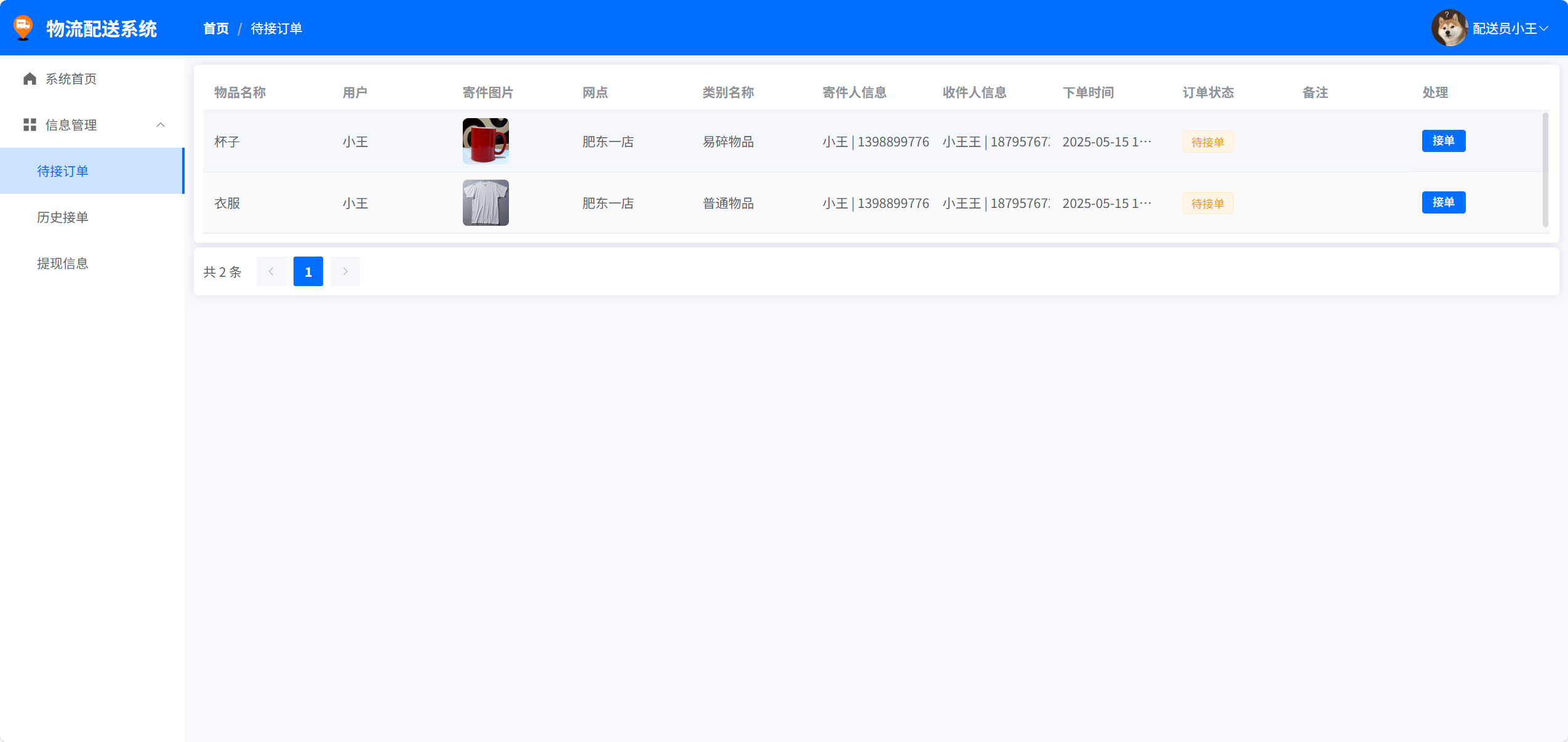Accept the 衣服 order with 接单
This screenshot has height=742, width=1568.
[x=1443, y=202]
